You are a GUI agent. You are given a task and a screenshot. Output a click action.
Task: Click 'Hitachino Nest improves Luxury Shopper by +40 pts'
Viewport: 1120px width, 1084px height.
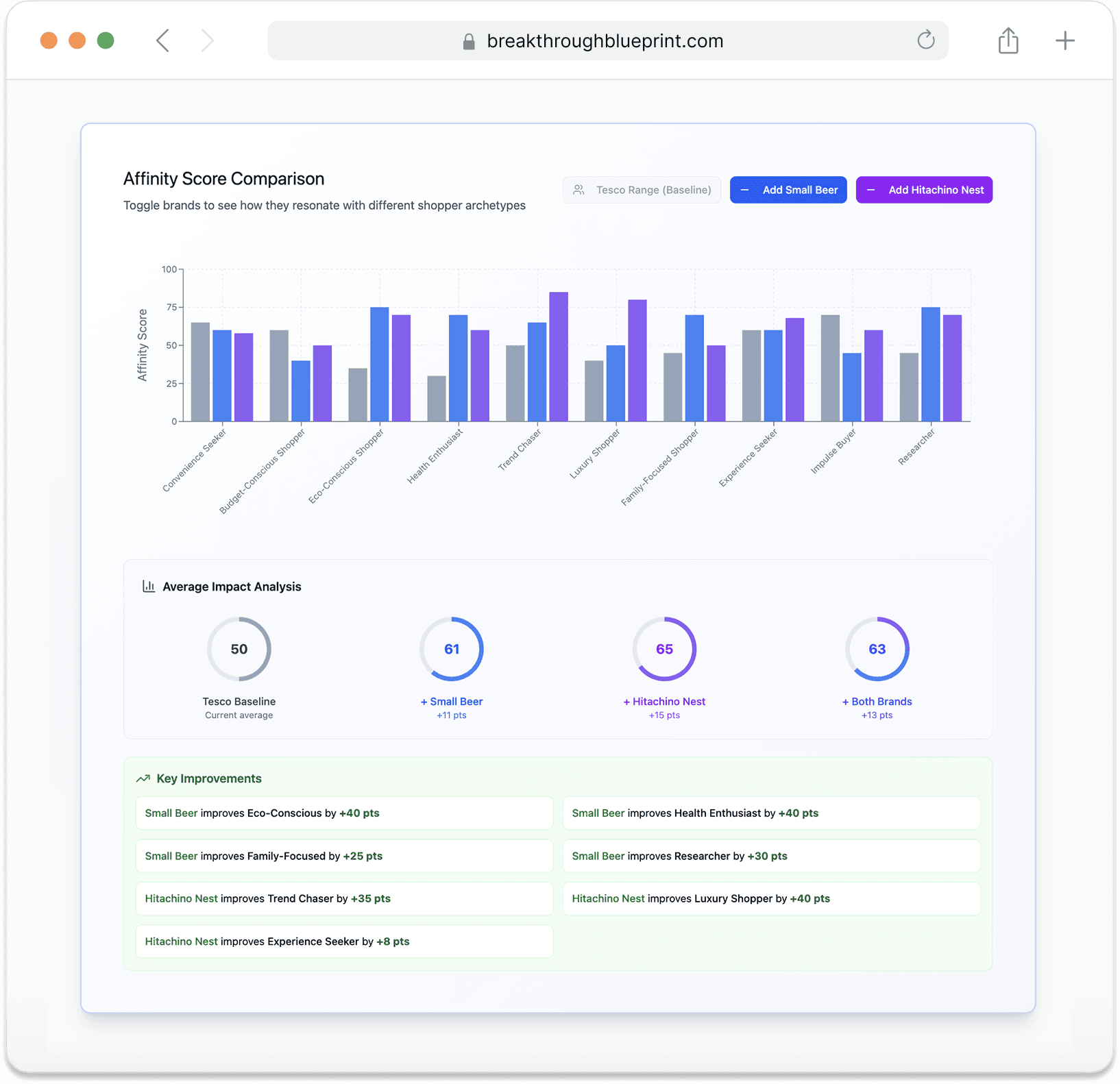click(771, 898)
